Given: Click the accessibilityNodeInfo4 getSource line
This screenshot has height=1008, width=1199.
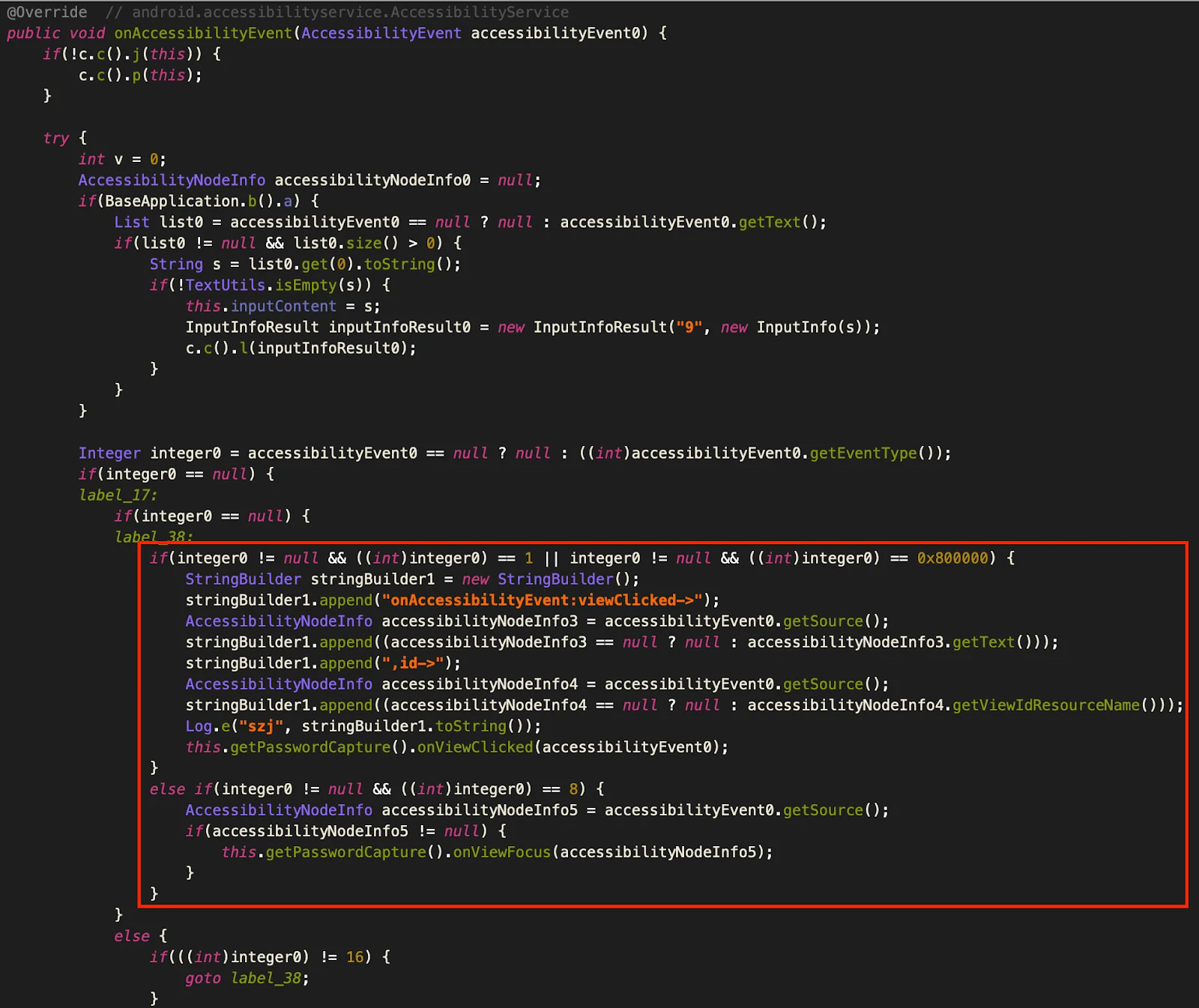Looking at the screenshot, I should click(x=537, y=683).
